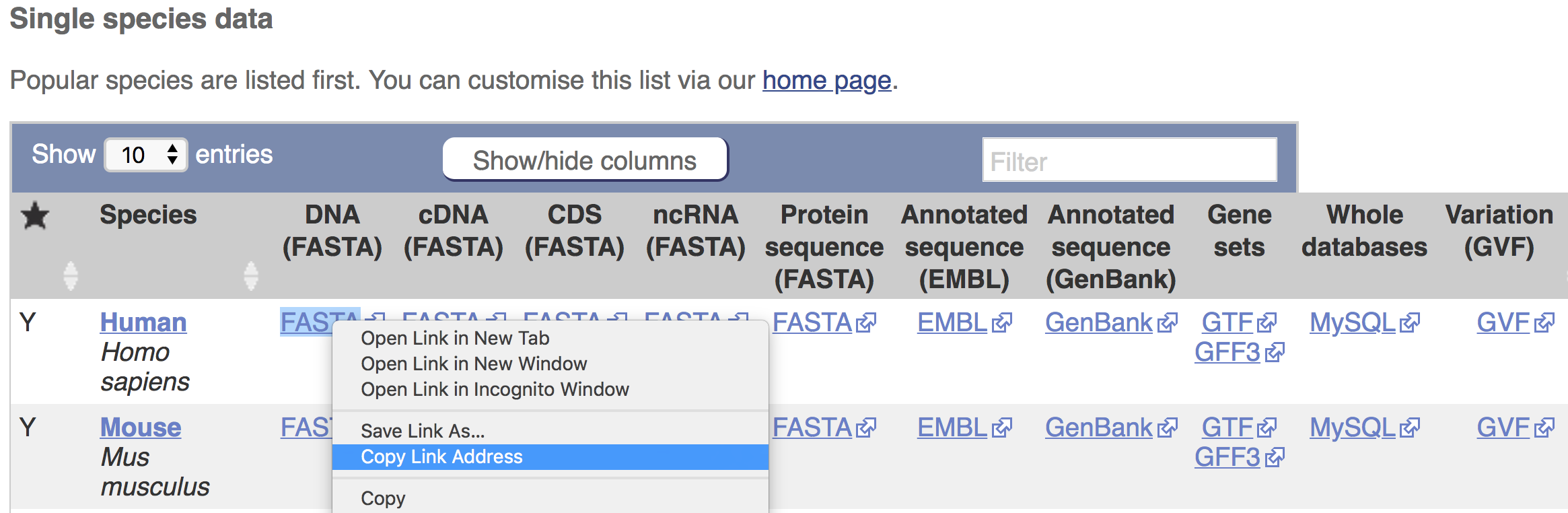Image resolution: width=1568 pixels, height=513 pixels.
Task: Follow the home page link
Action: tap(825, 81)
